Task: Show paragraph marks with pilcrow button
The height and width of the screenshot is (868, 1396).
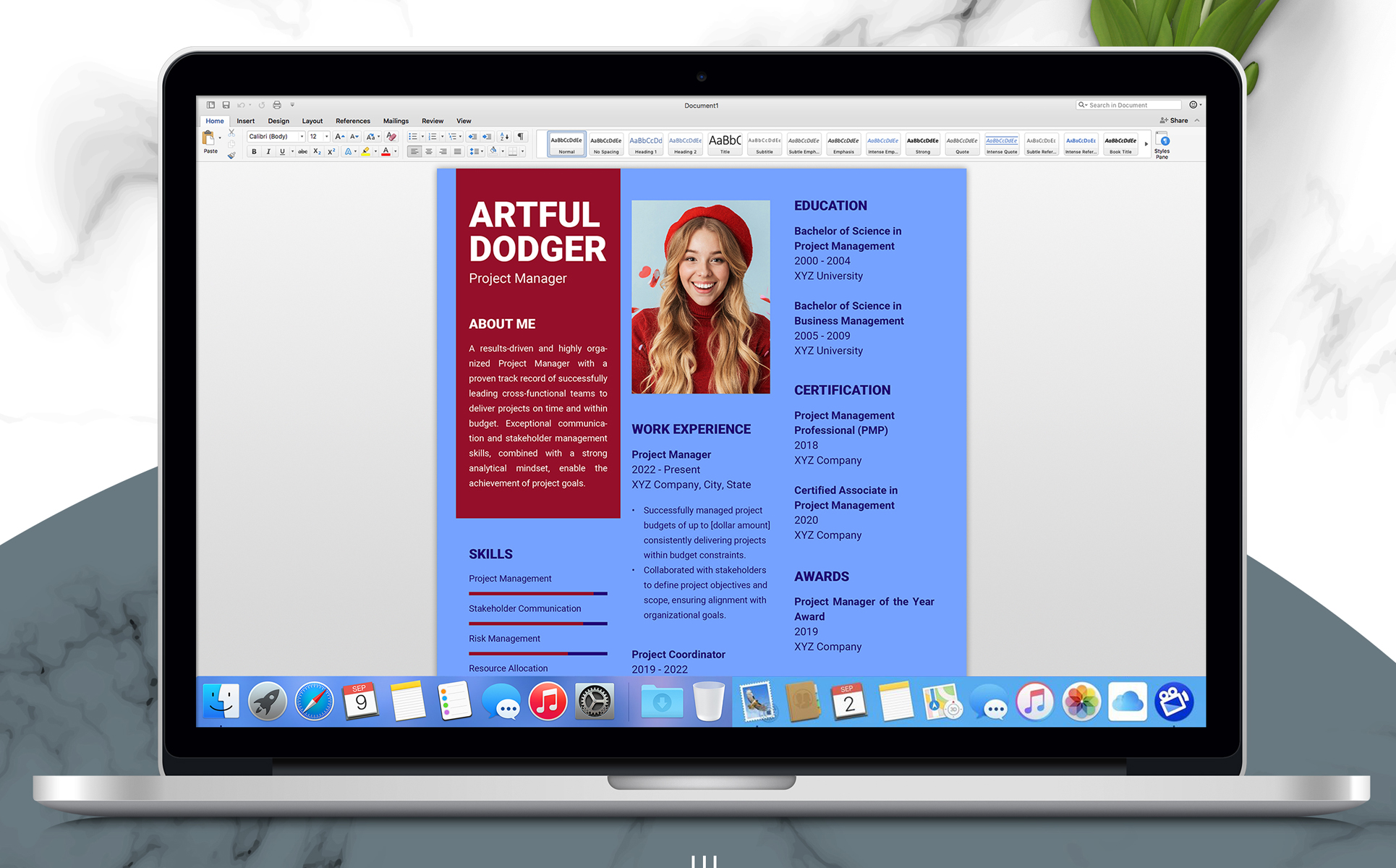Action: pos(521,137)
